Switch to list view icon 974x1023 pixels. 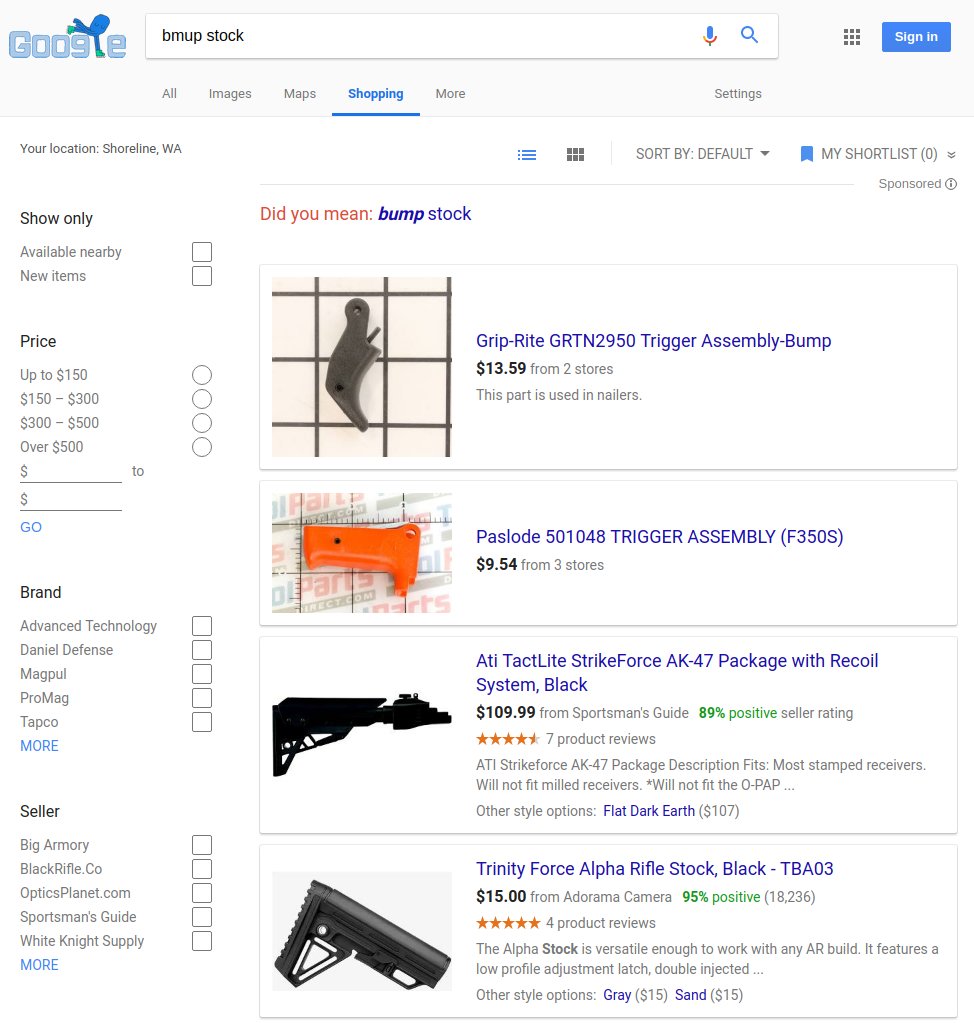click(526, 155)
